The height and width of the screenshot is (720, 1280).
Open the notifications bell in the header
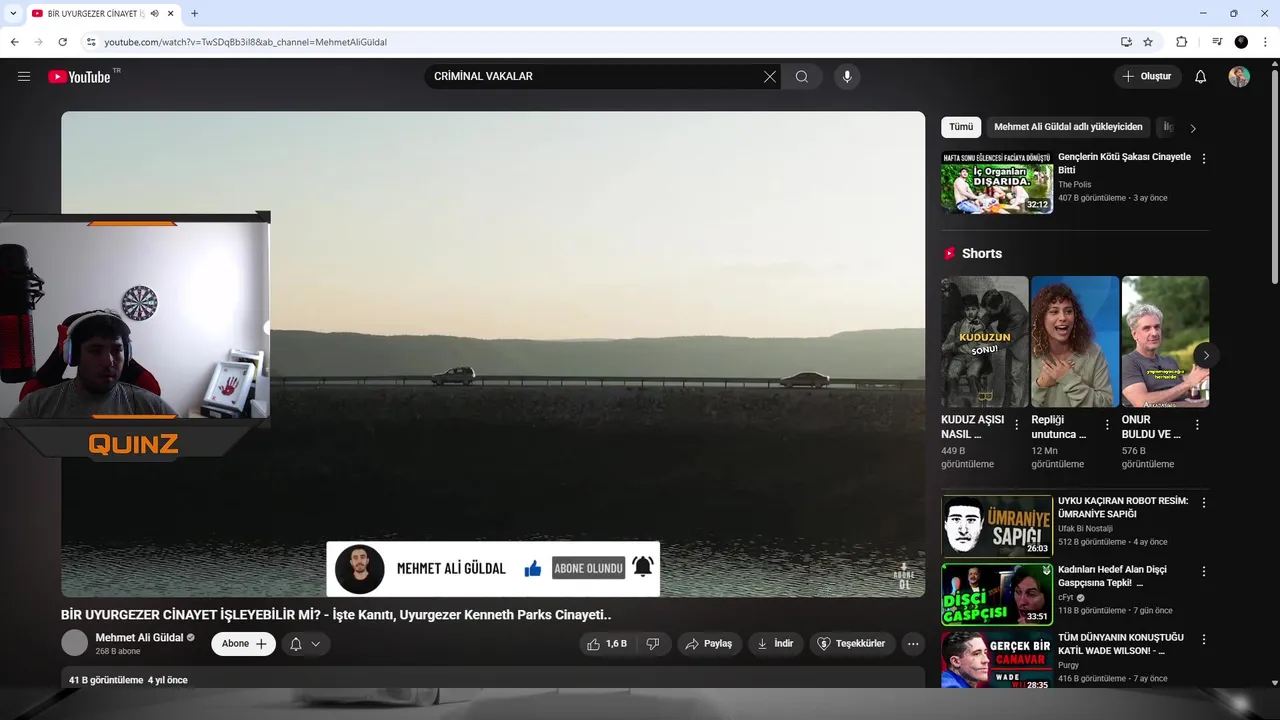point(1201,77)
